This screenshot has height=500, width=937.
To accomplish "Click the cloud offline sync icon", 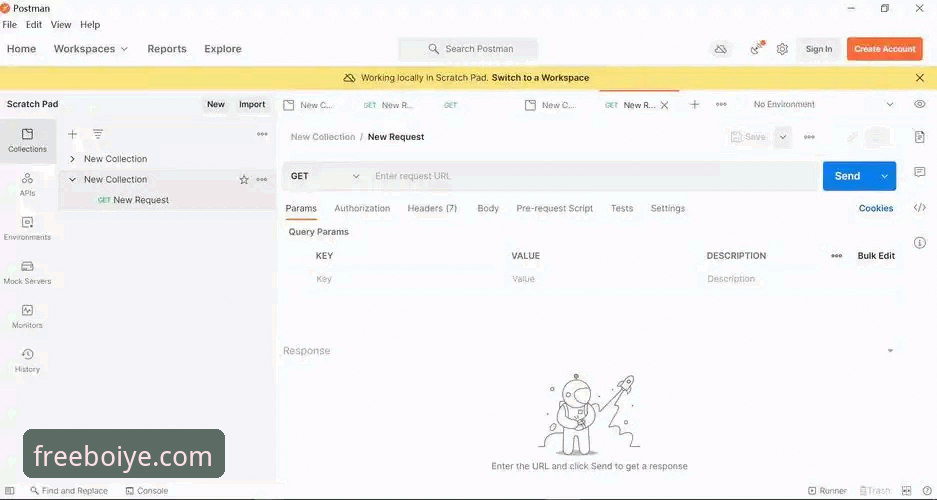I will click(721, 49).
